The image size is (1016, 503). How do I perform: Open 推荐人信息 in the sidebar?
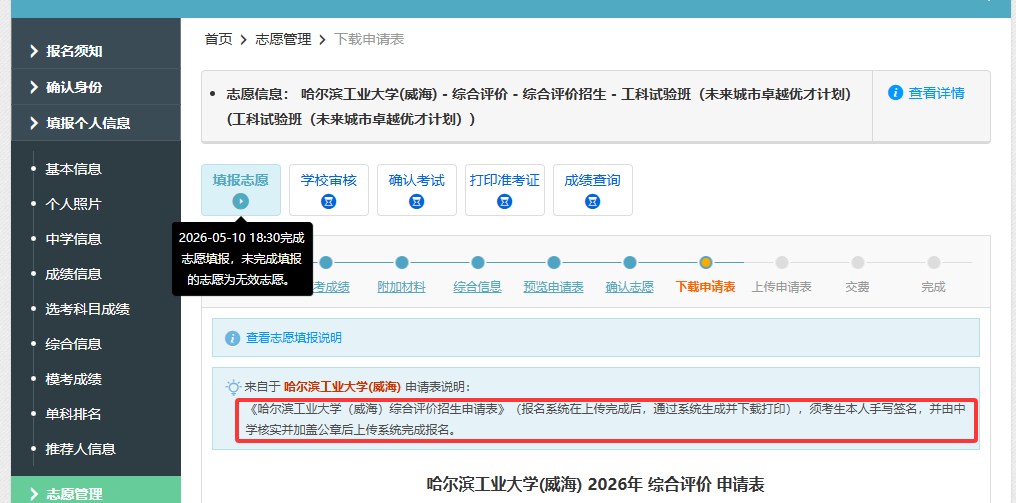click(80, 449)
